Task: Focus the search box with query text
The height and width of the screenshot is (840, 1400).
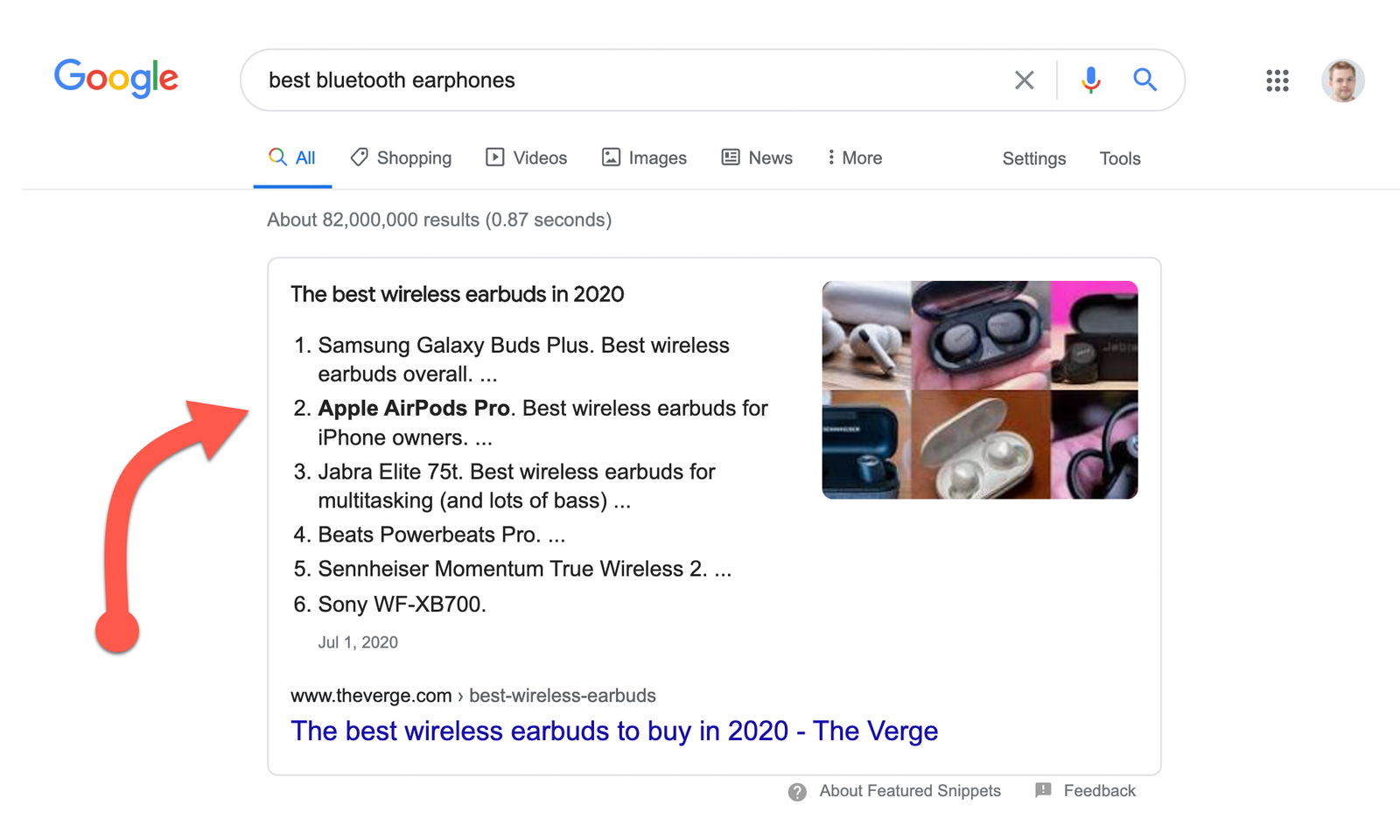Action: (x=612, y=80)
